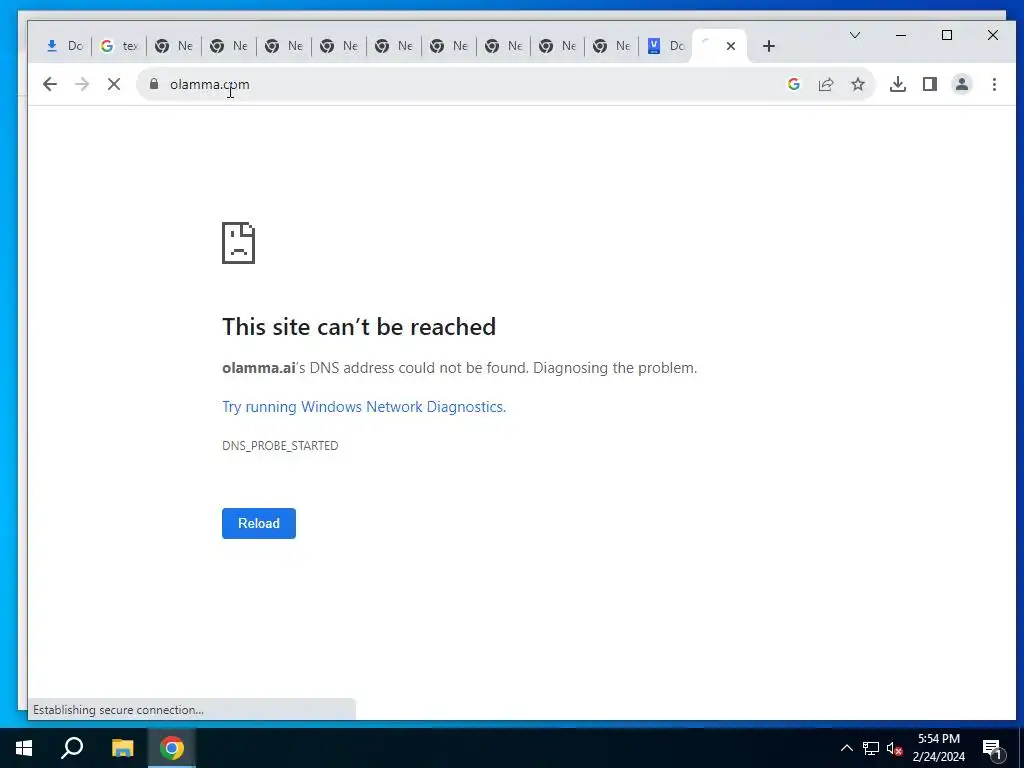Open Chrome three-dot menu
The width and height of the screenshot is (1024, 768).
pos(994,84)
